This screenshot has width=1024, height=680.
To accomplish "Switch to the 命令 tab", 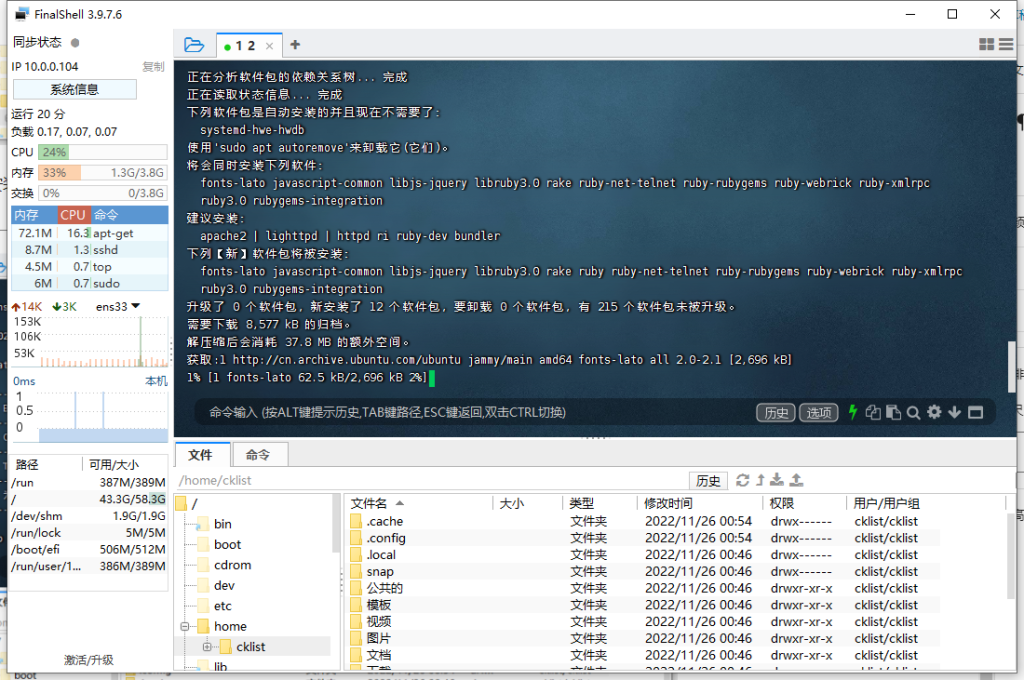I will coord(258,455).
